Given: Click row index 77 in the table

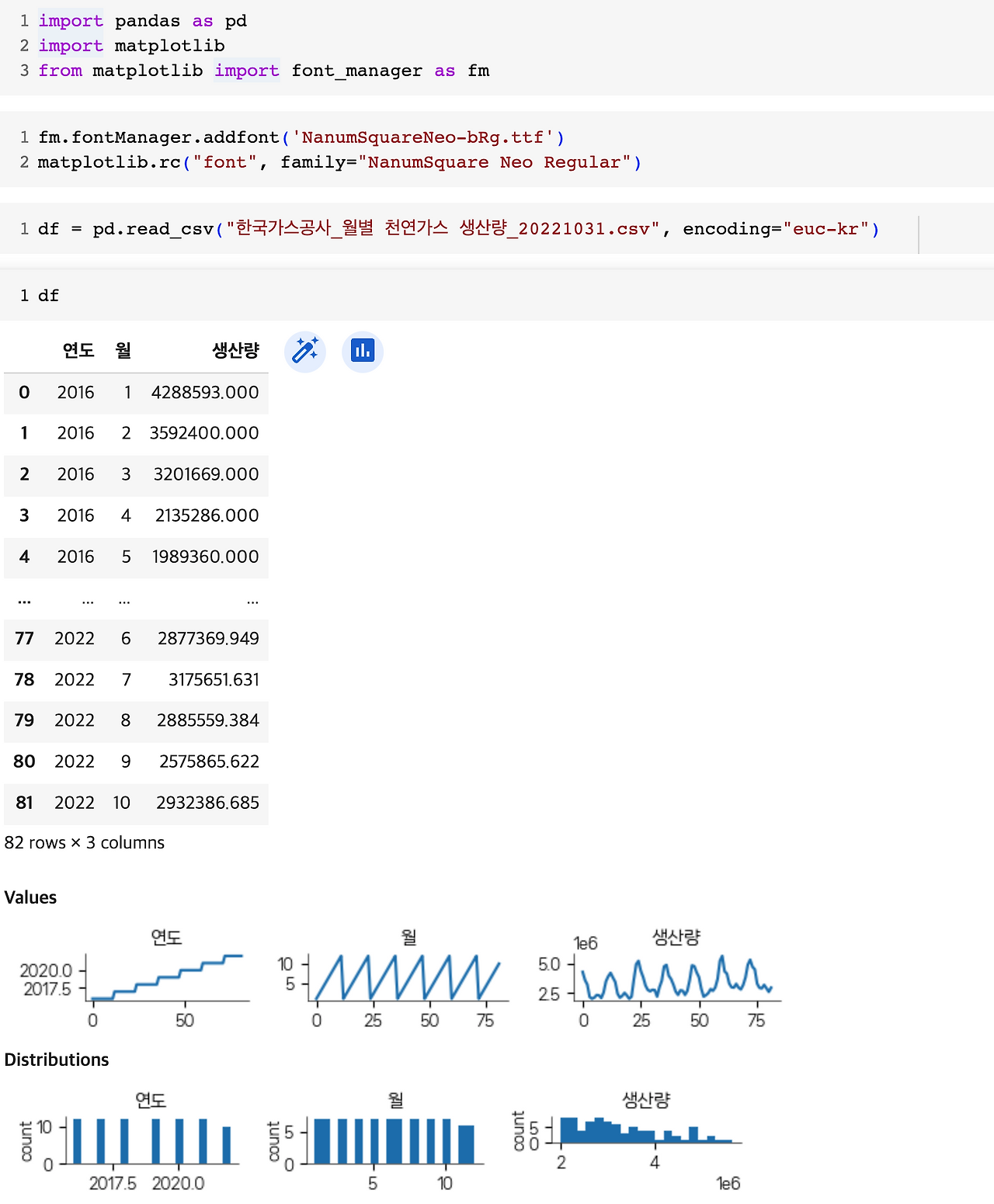Looking at the screenshot, I should [24, 639].
